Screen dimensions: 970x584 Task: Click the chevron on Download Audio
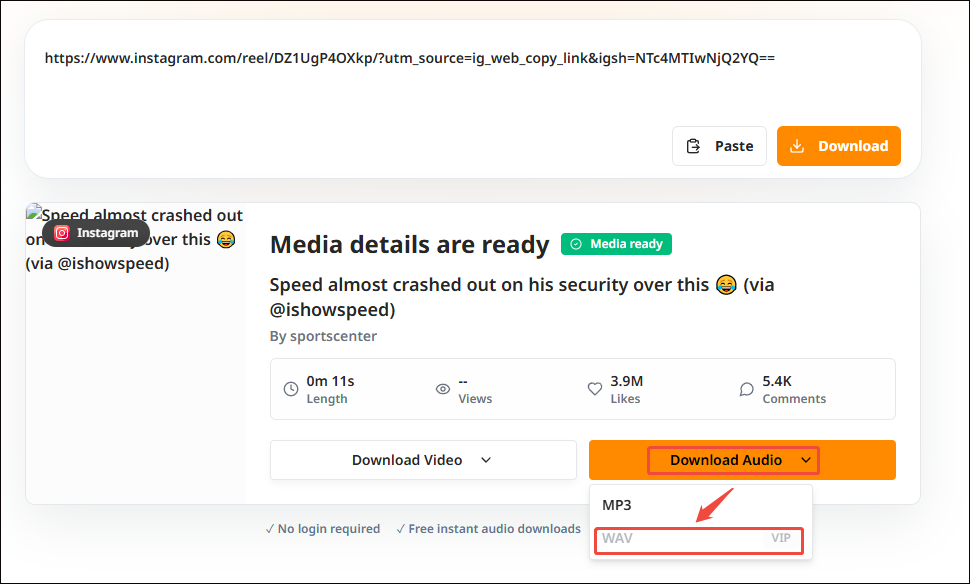point(805,460)
